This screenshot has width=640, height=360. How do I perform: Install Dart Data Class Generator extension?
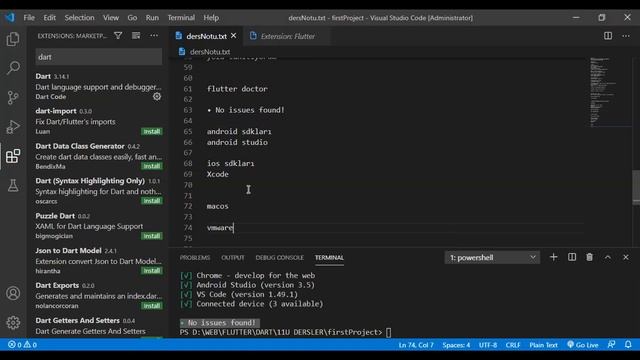click(x=151, y=166)
